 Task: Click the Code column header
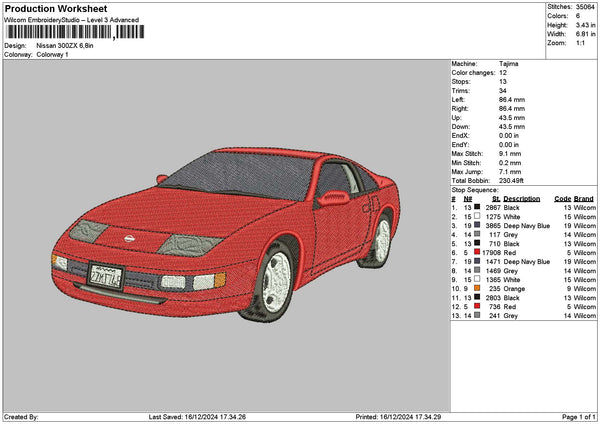point(562,199)
